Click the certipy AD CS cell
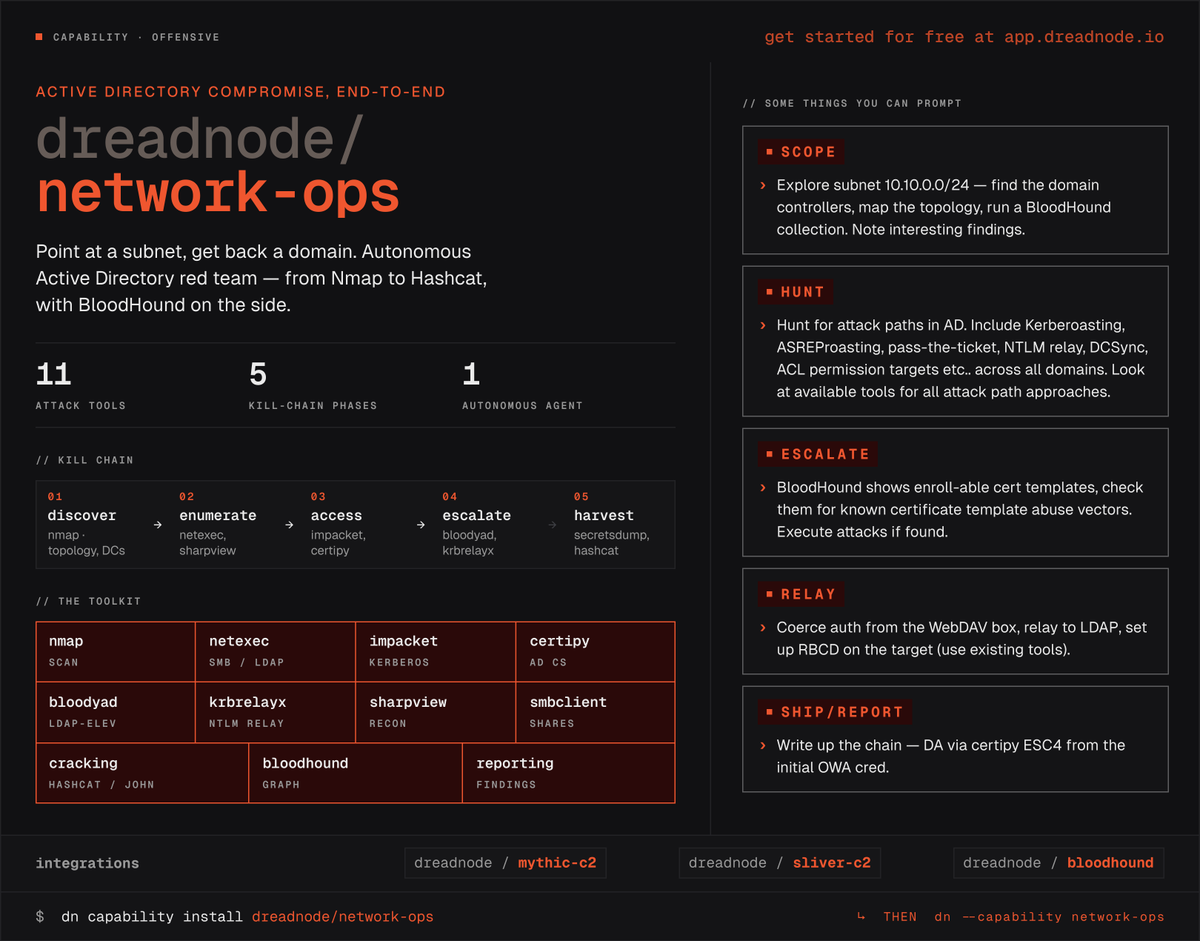This screenshot has height=941, width=1200. click(x=595, y=651)
